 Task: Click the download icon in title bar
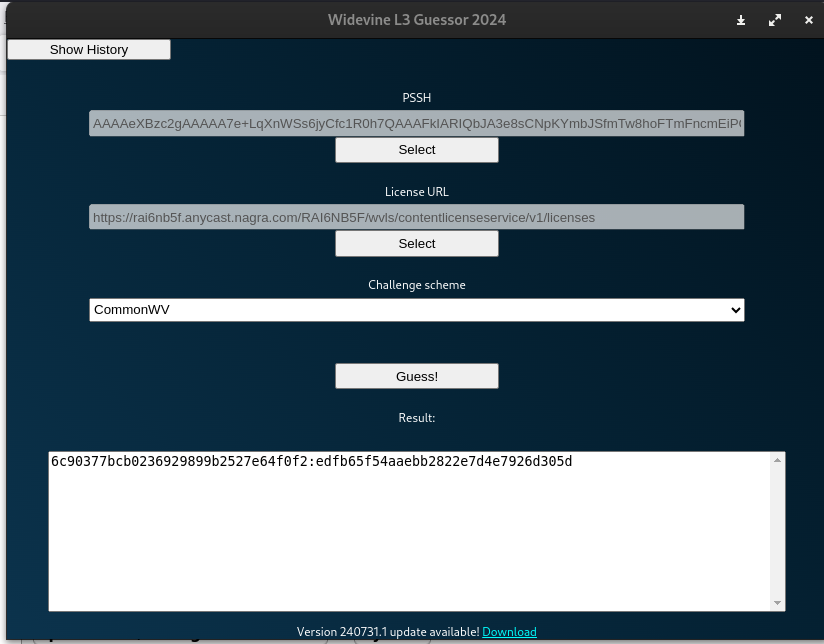coord(740,21)
